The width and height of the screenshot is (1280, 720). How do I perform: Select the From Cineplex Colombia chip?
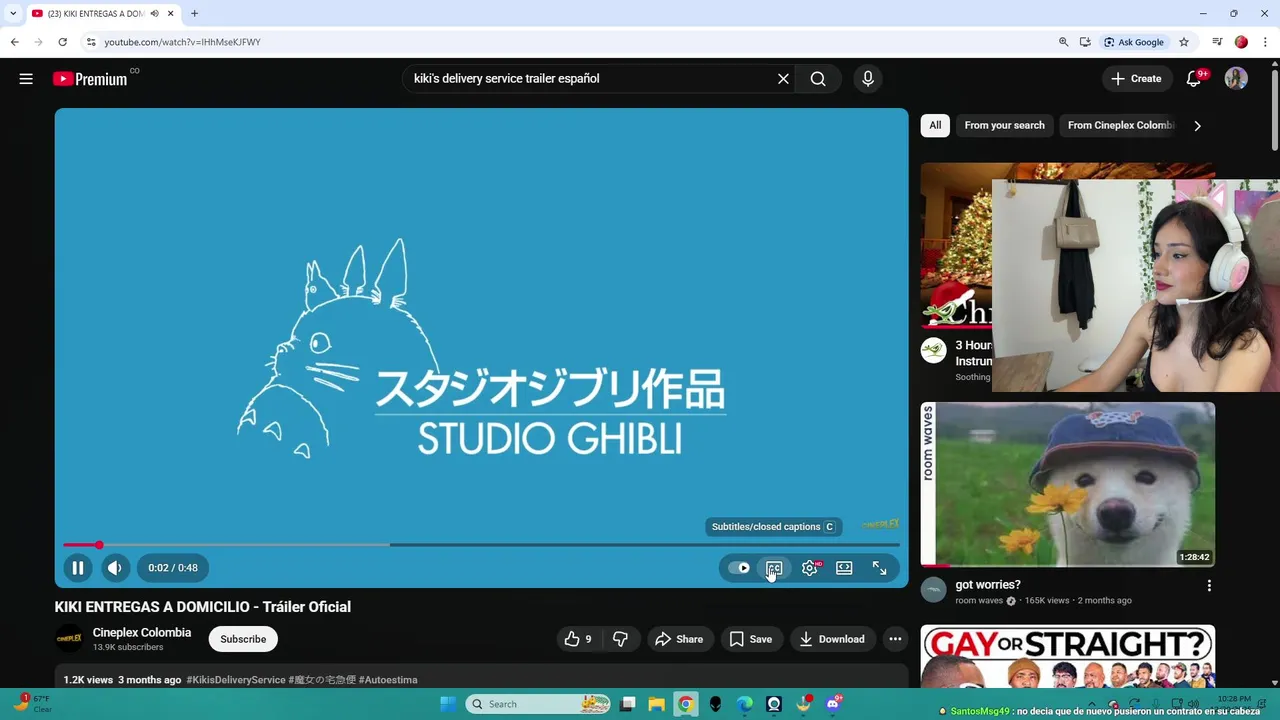point(1120,125)
